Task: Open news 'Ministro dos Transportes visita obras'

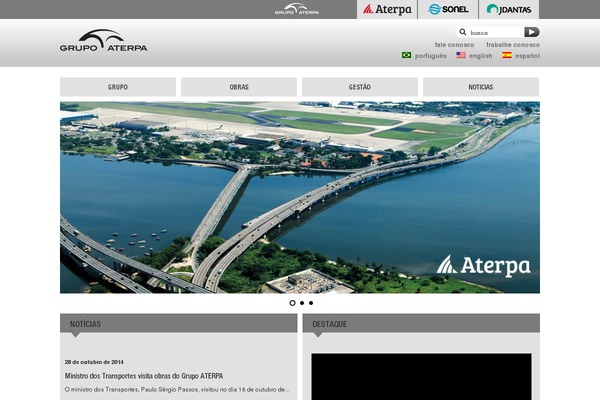Action: point(143,376)
